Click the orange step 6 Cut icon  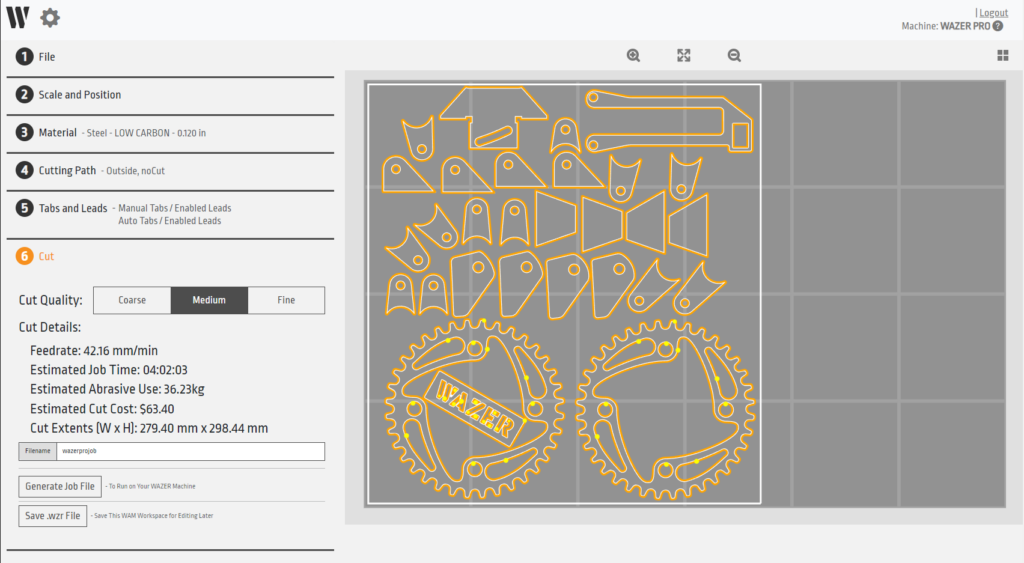point(24,256)
